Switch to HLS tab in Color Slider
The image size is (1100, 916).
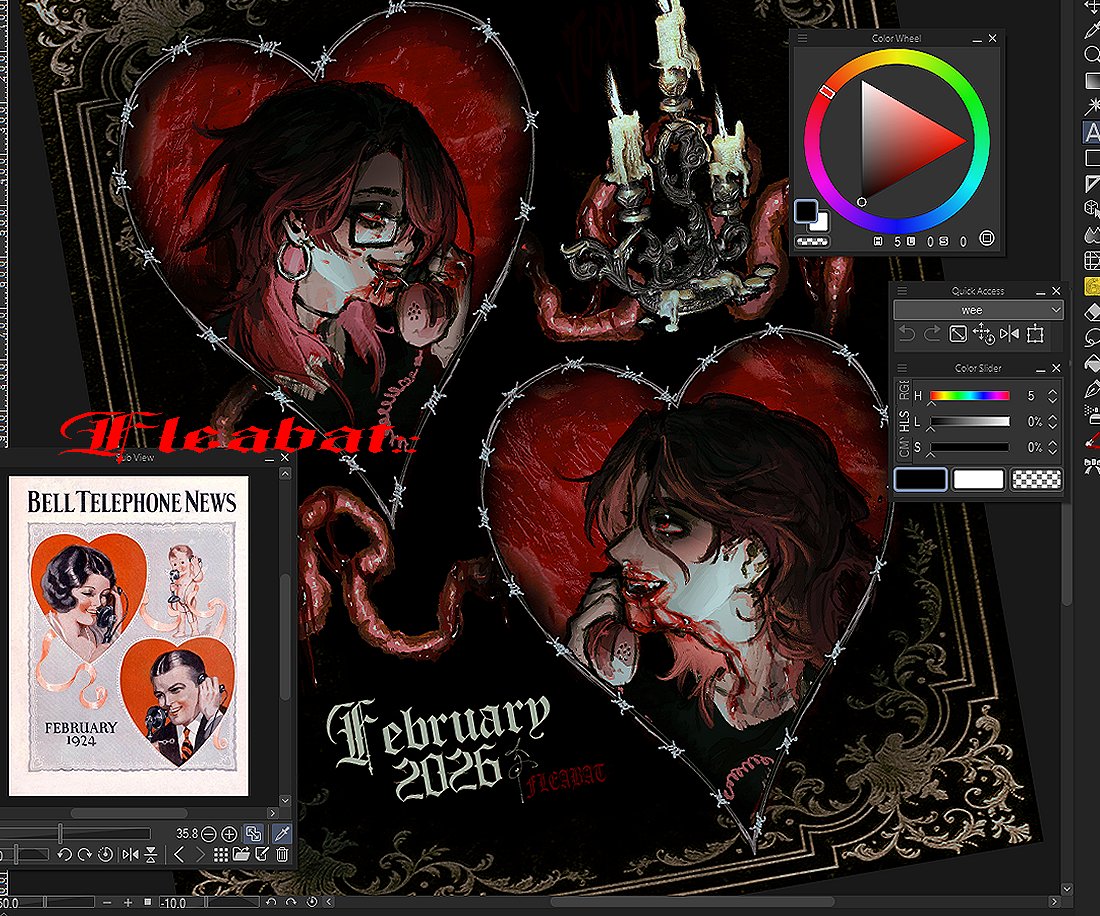point(904,420)
